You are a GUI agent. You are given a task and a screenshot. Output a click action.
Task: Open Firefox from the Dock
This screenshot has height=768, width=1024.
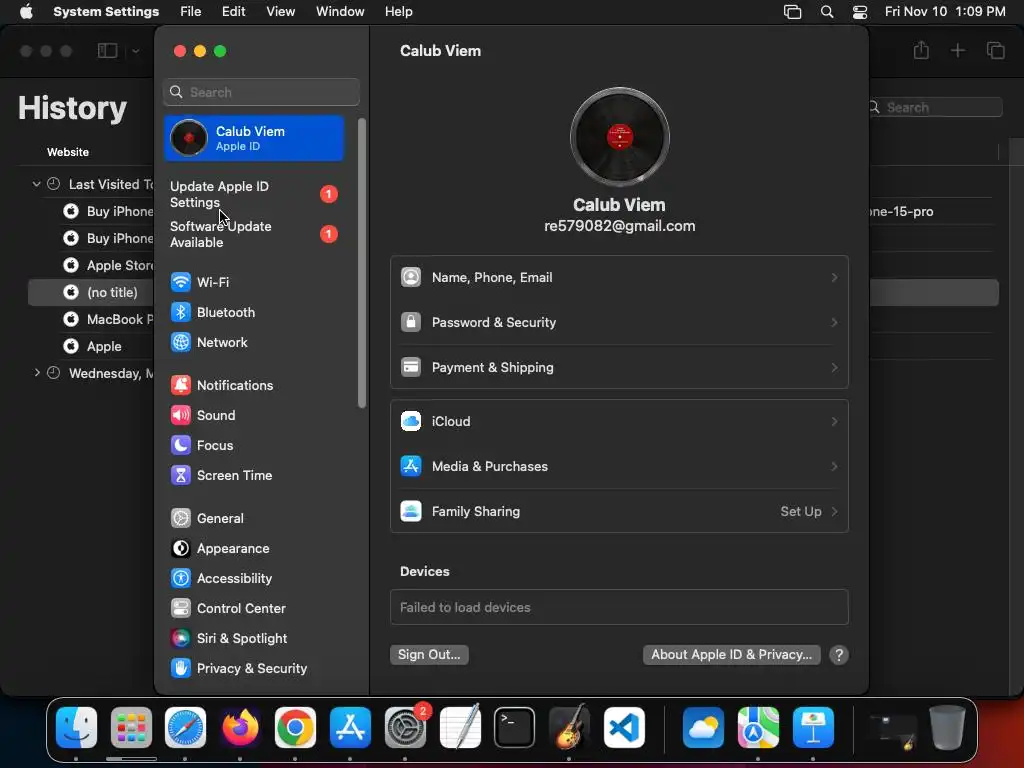[240, 728]
